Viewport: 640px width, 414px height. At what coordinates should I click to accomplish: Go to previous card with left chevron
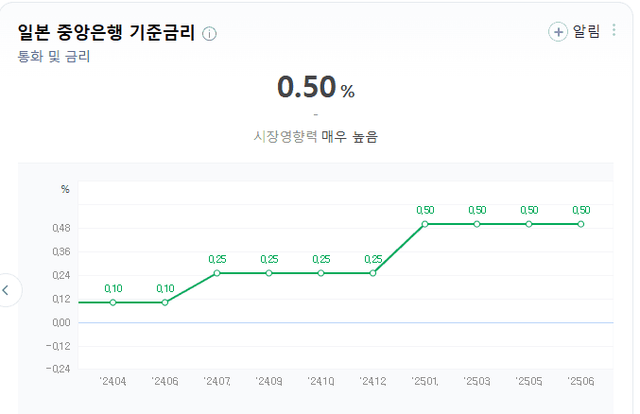tap(6, 290)
